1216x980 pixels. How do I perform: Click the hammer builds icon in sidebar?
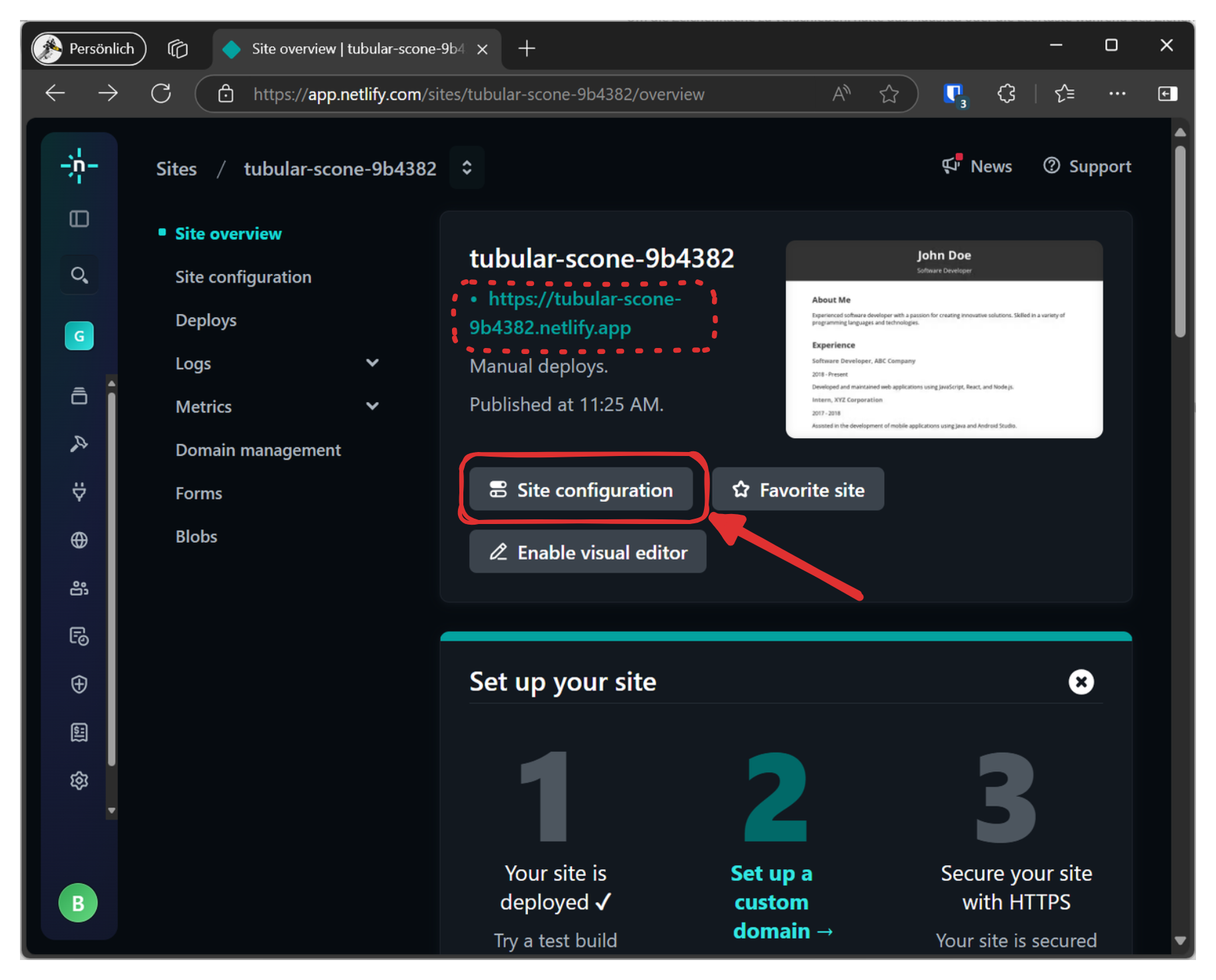click(79, 444)
